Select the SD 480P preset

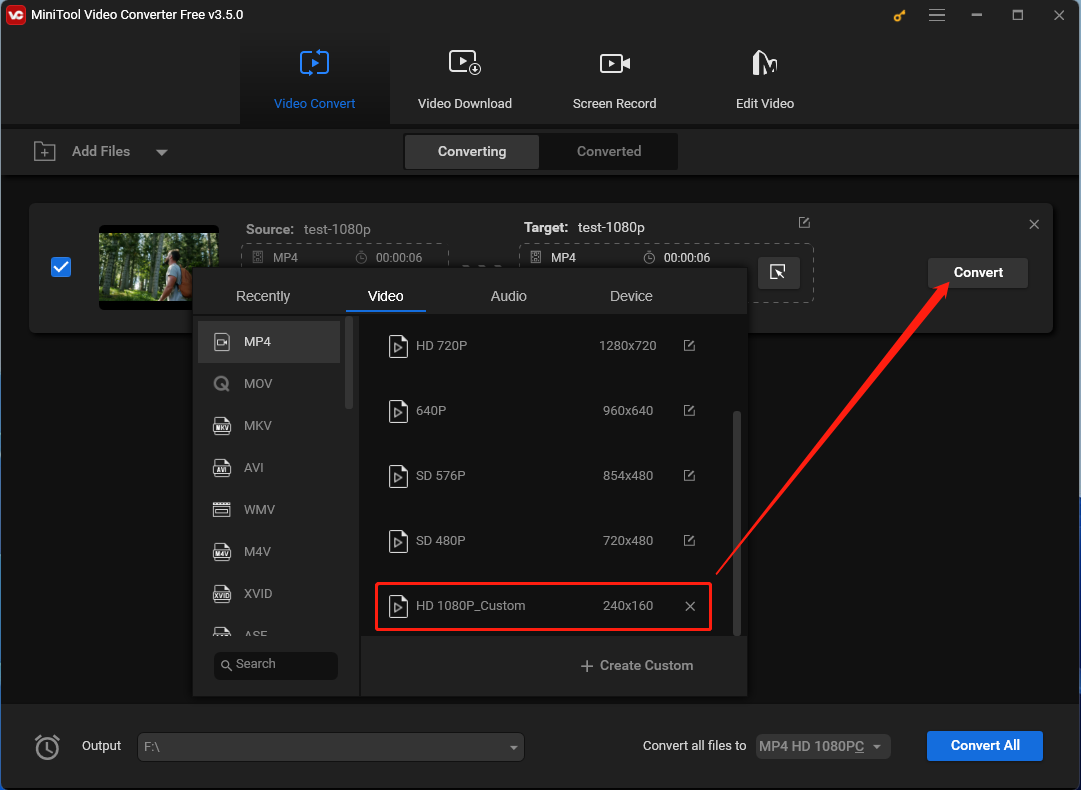[x=543, y=541]
